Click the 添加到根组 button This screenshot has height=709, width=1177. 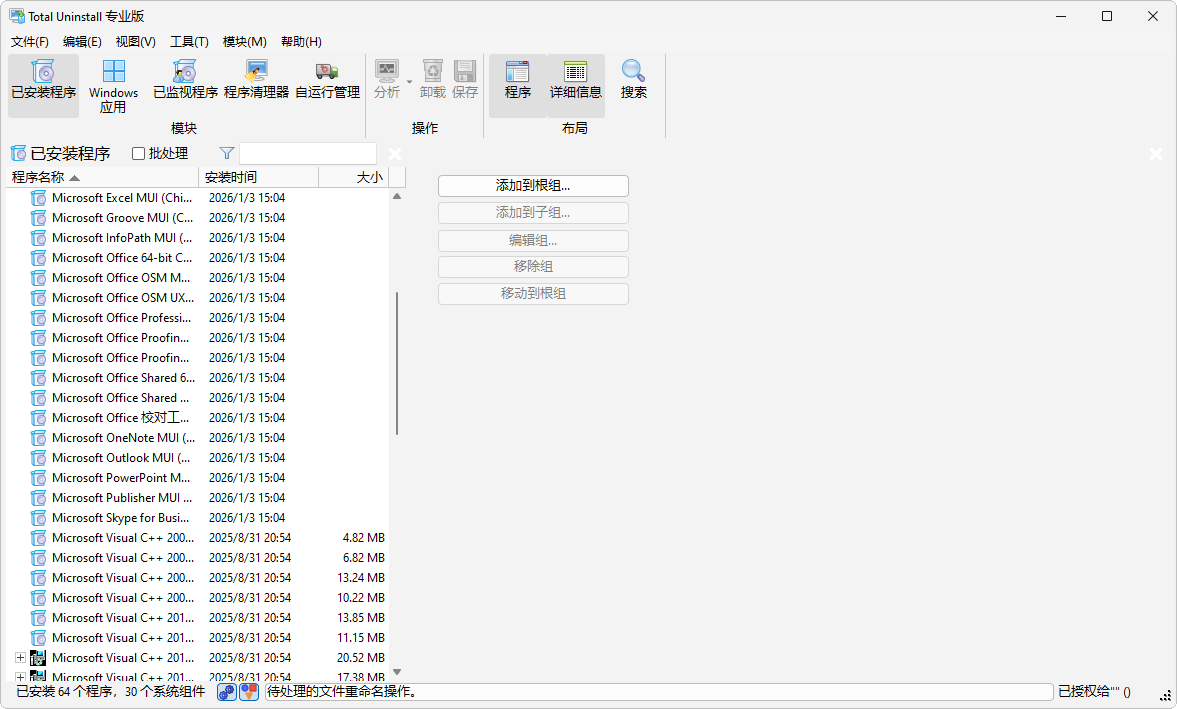(x=533, y=185)
